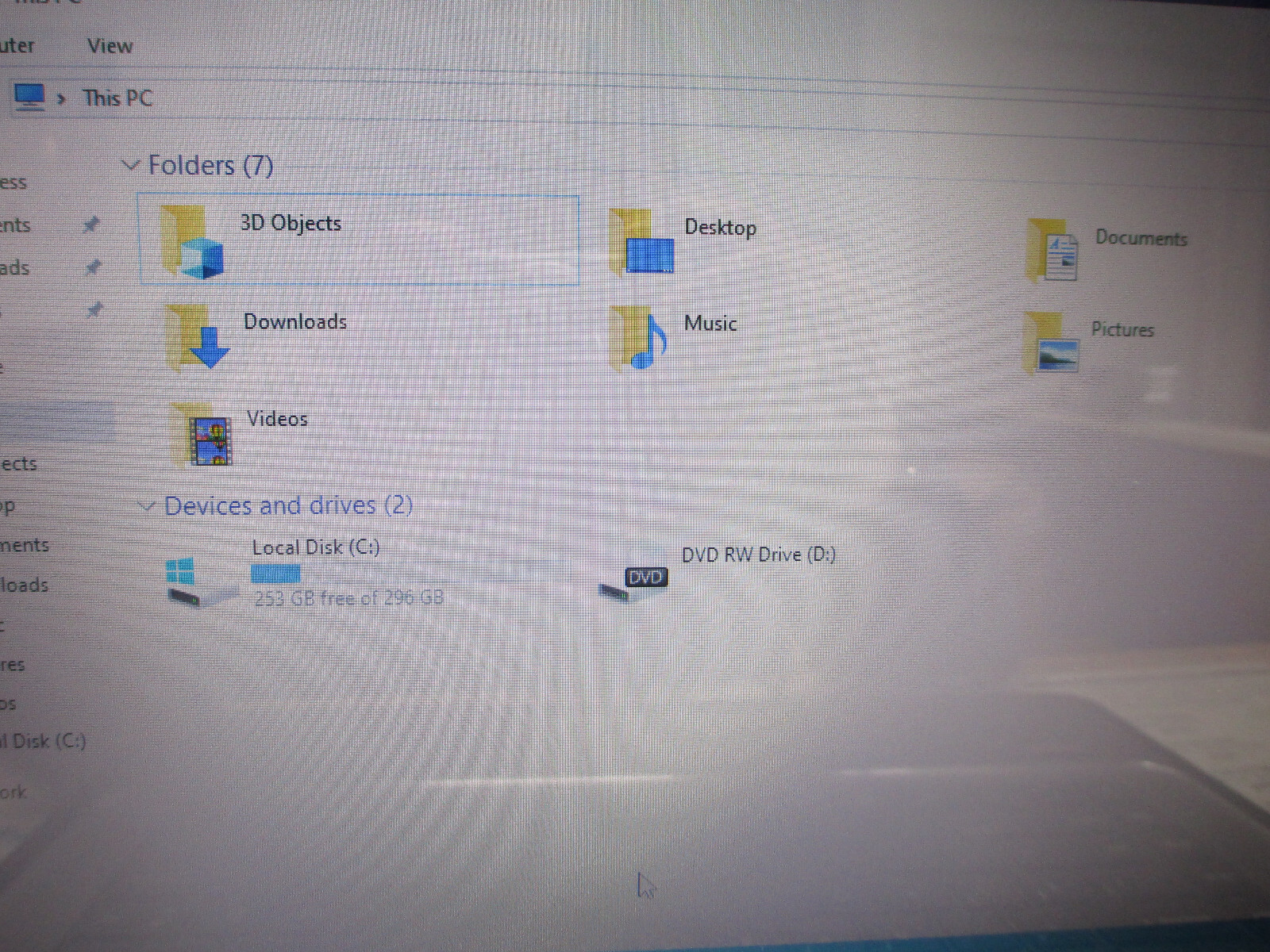
Task: Open the Desktop folder icon
Action: tap(643, 243)
